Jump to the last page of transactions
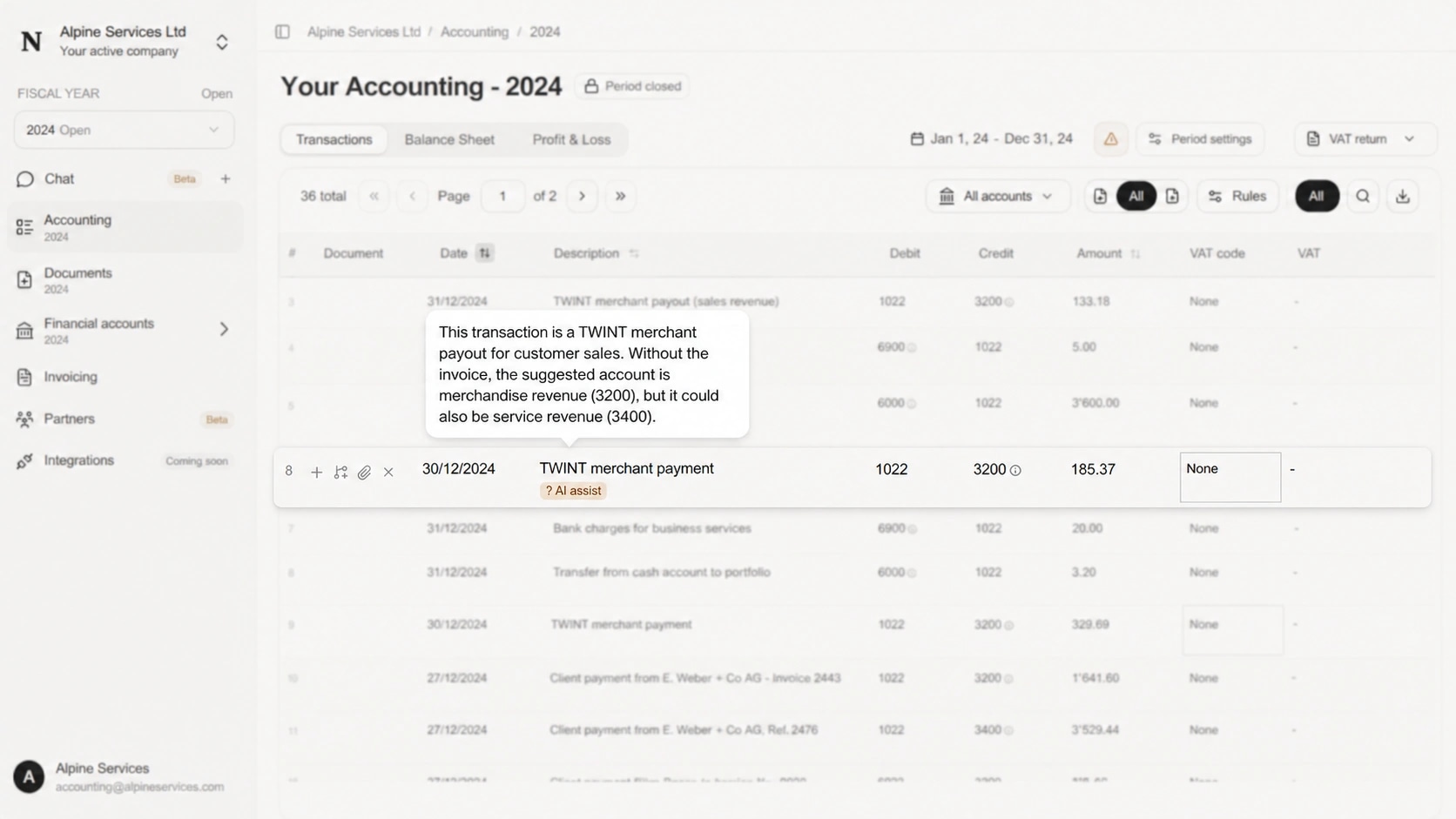Image resolution: width=1456 pixels, height=819 pixels. pyautogui.click(x=621, y=197)
